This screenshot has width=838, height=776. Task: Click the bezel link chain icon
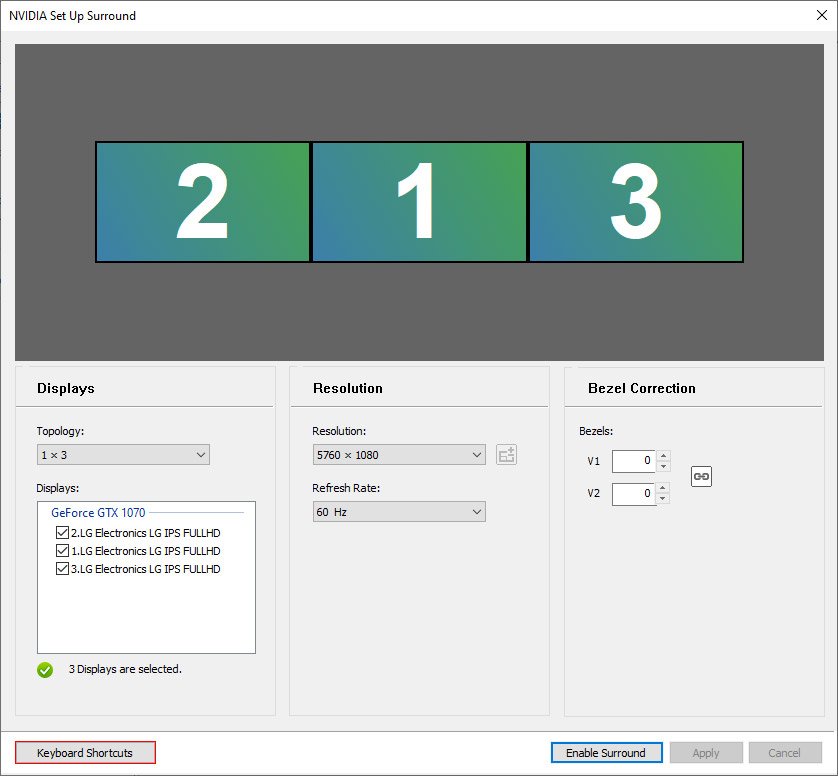tap(701, 477)
